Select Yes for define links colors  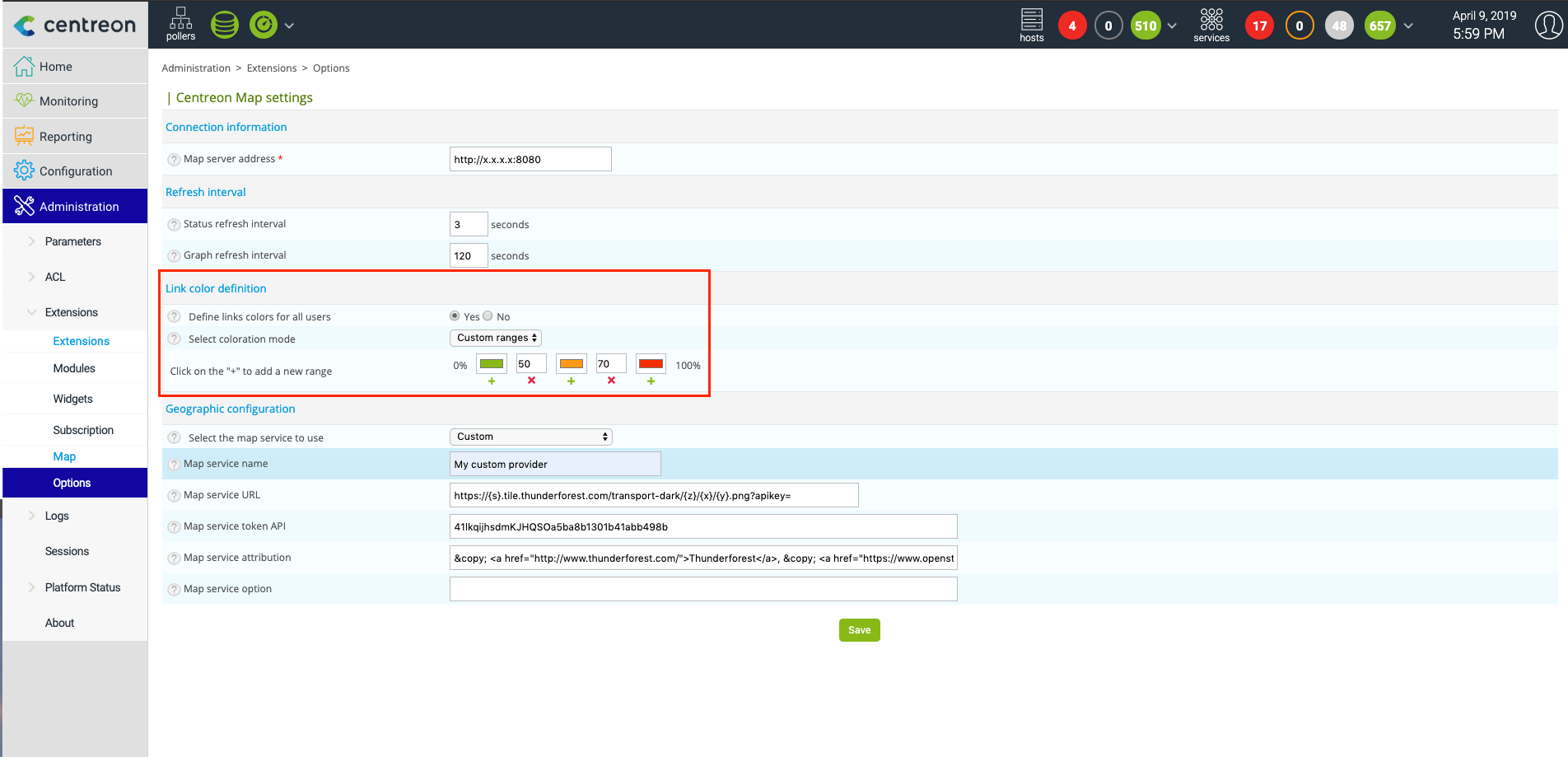pyautogui.click(x=455, y=316)
